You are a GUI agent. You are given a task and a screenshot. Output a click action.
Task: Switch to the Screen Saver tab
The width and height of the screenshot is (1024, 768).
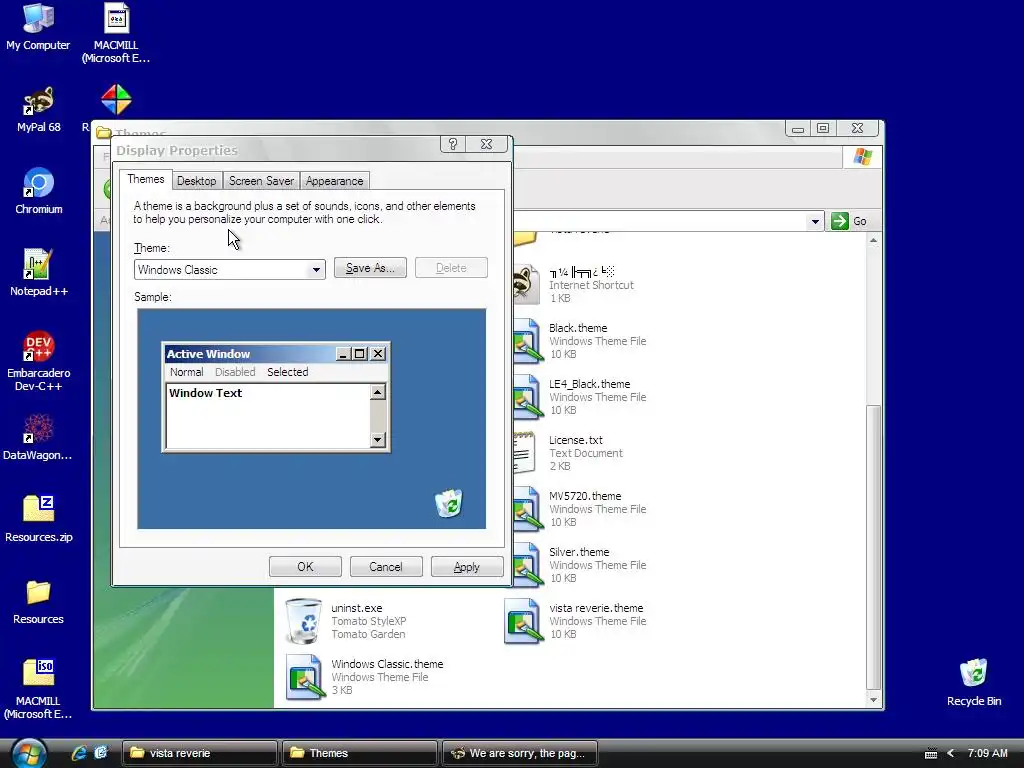(261, 181)
